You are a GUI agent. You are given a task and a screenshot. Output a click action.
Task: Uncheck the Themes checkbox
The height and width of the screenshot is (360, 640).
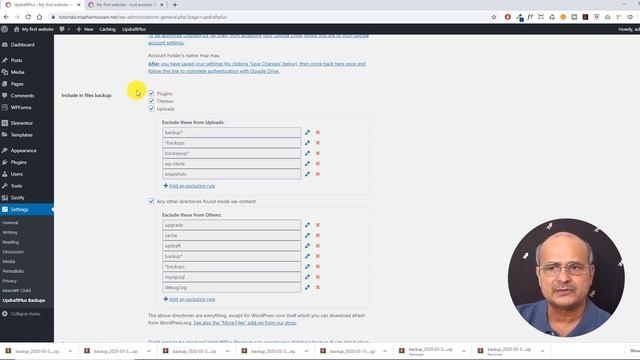pyautogui.click(x=151, y=101)
